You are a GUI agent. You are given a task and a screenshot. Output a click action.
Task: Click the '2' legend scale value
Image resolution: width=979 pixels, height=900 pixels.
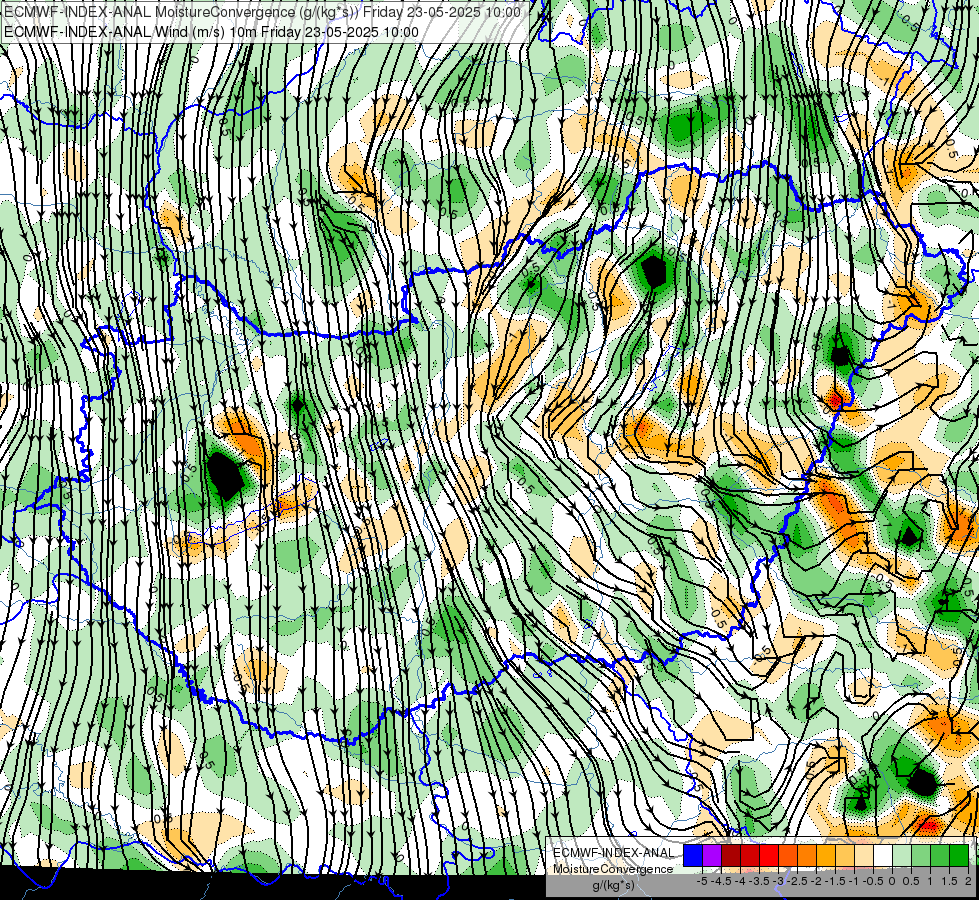[968, 881]
